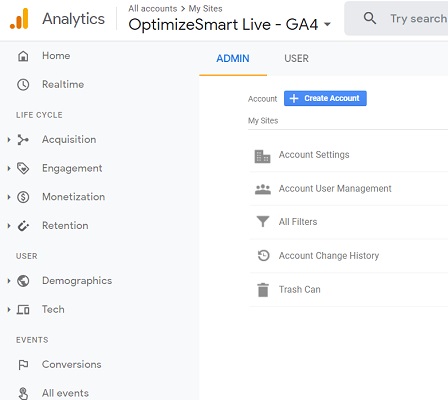448x400 pixels.
Task: Select the All events touch icon
Action: [23, 393]
